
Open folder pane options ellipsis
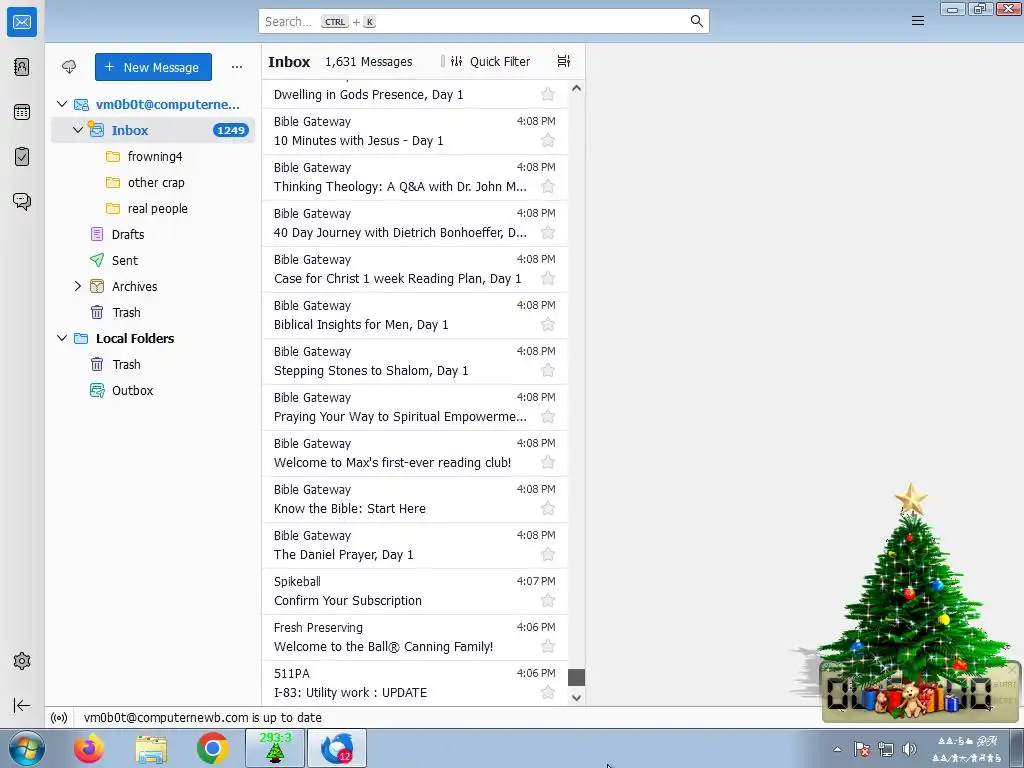click(x=236, y=67)
